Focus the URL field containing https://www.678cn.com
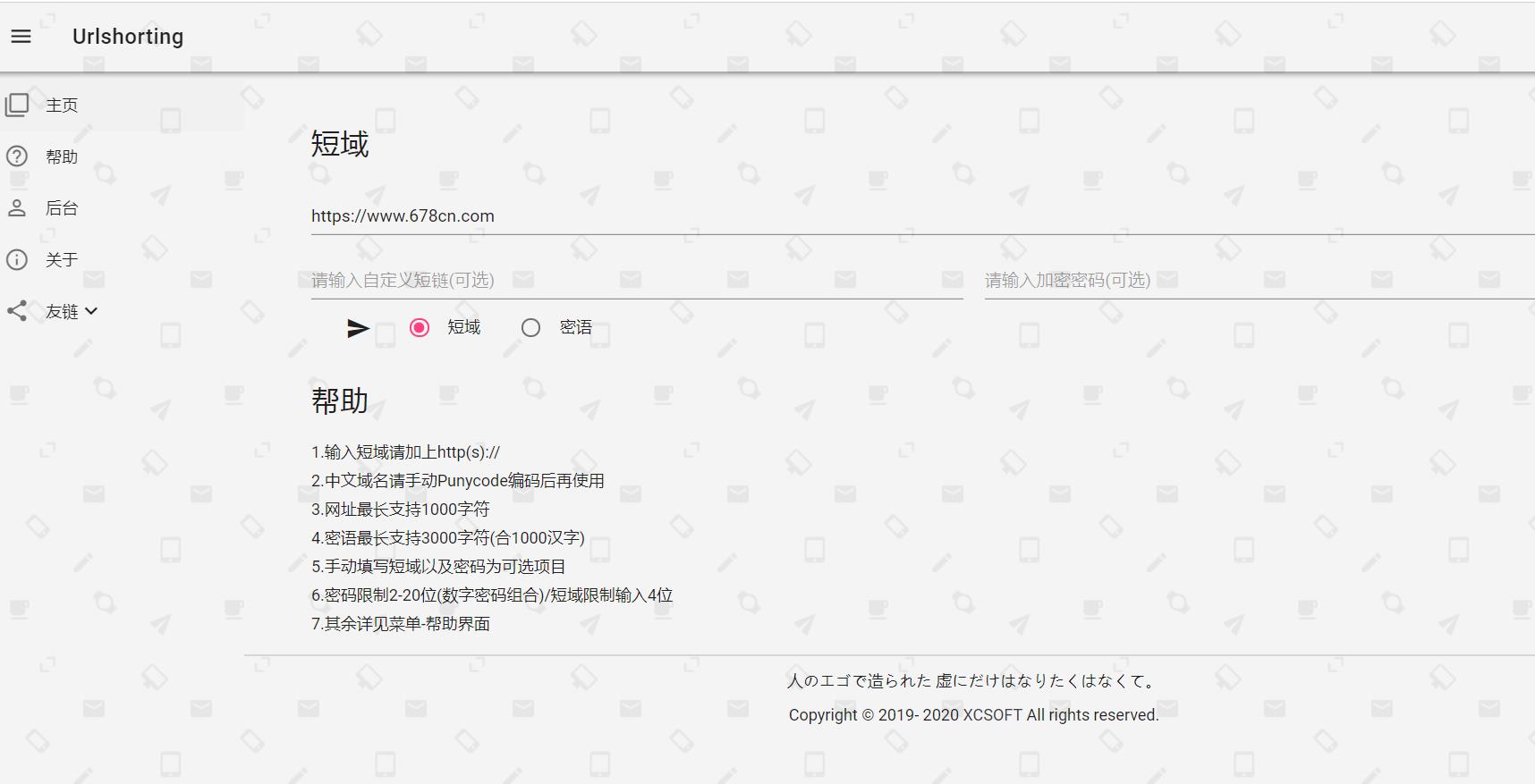Screen dimensions: 1535x784 [923, 216]
